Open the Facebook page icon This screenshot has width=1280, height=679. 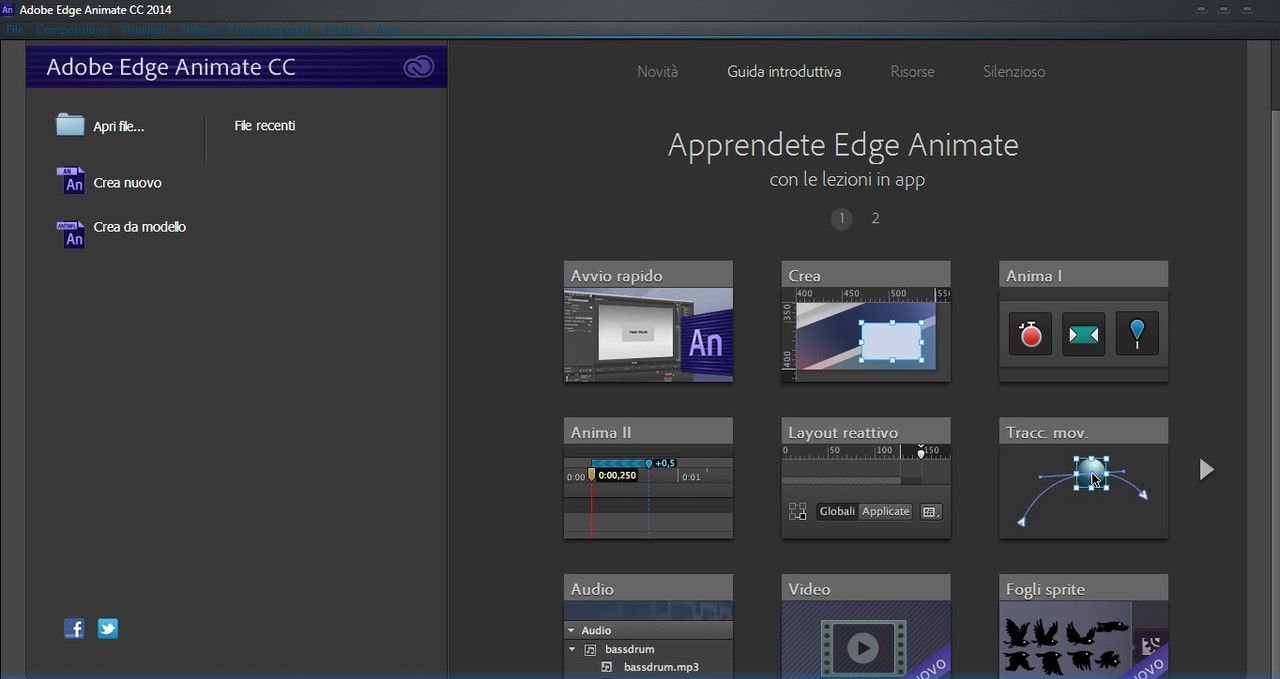coord(74,628)
